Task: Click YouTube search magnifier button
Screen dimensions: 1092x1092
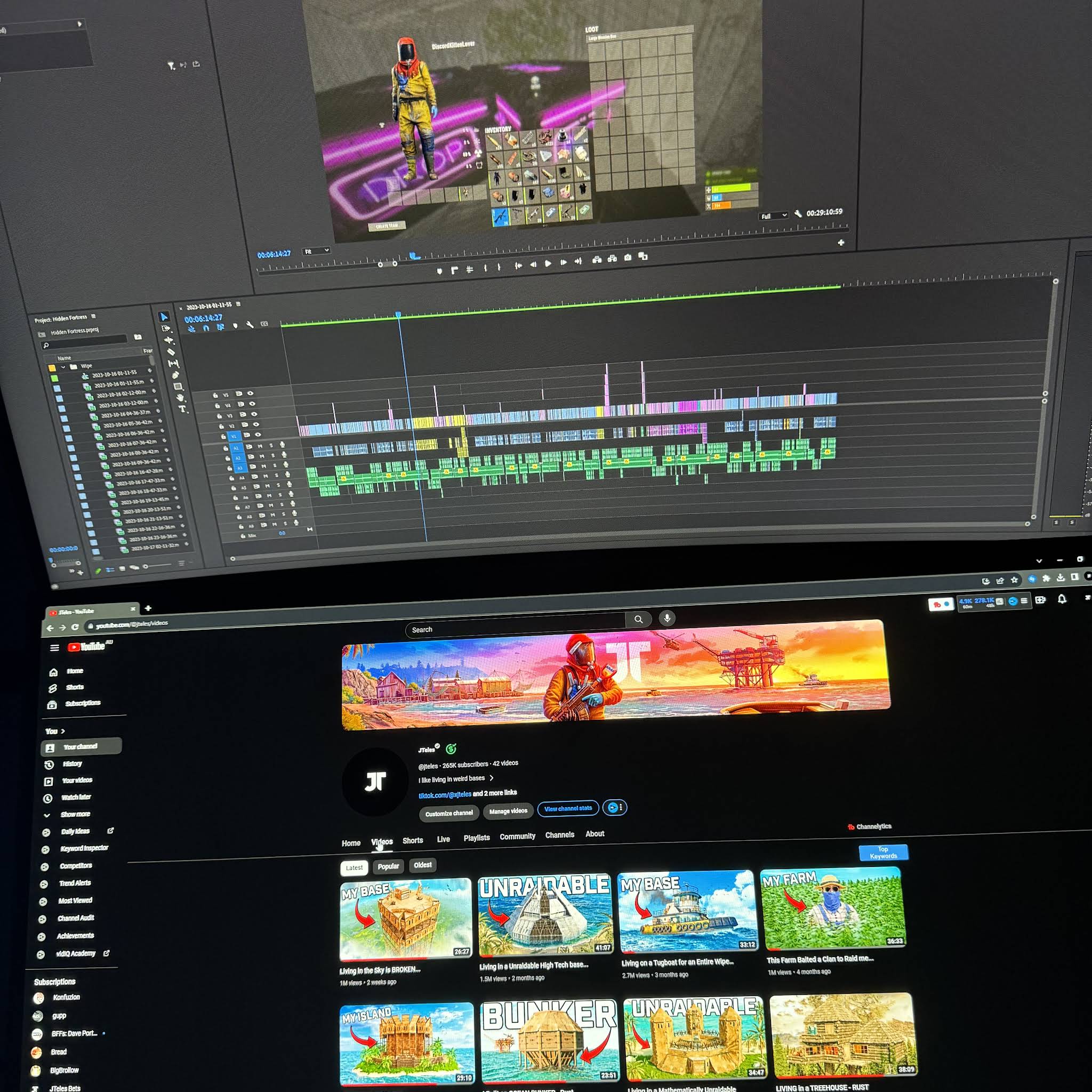Action: pyautogui.click(x=638, y=619)
